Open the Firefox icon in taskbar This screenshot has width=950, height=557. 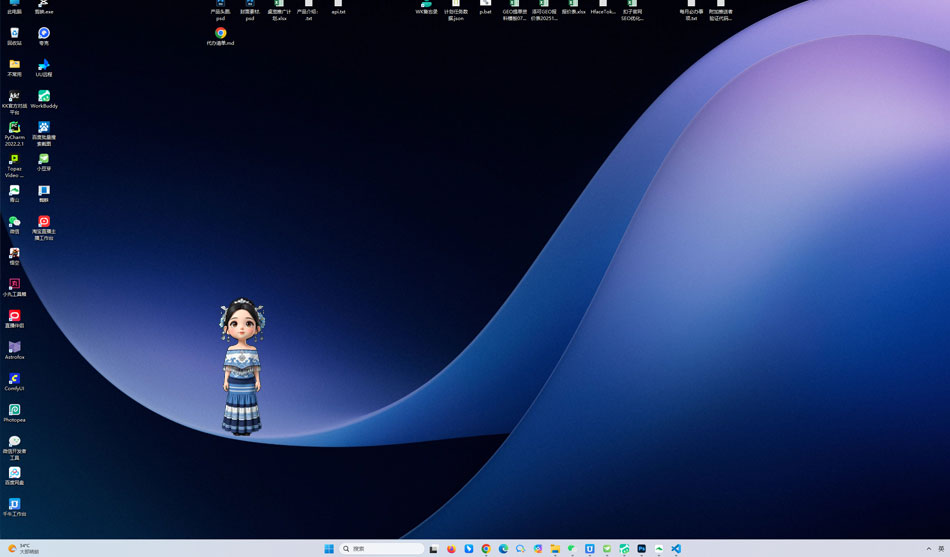coord(451,549)
